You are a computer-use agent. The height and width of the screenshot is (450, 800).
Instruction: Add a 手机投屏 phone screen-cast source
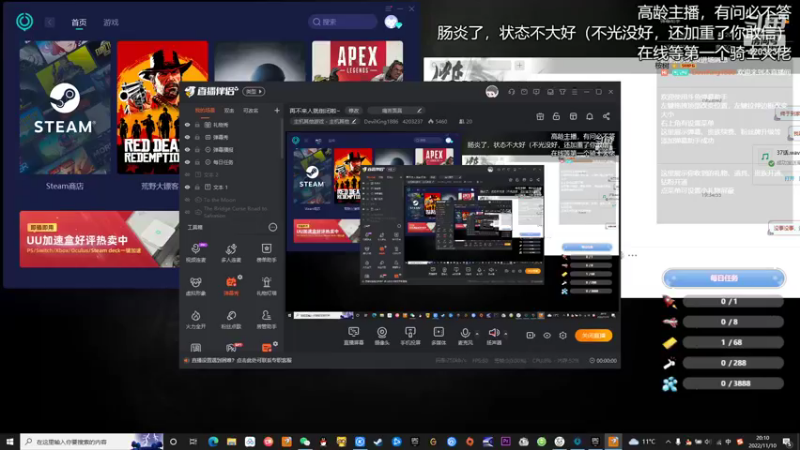(x=410, y=336)
